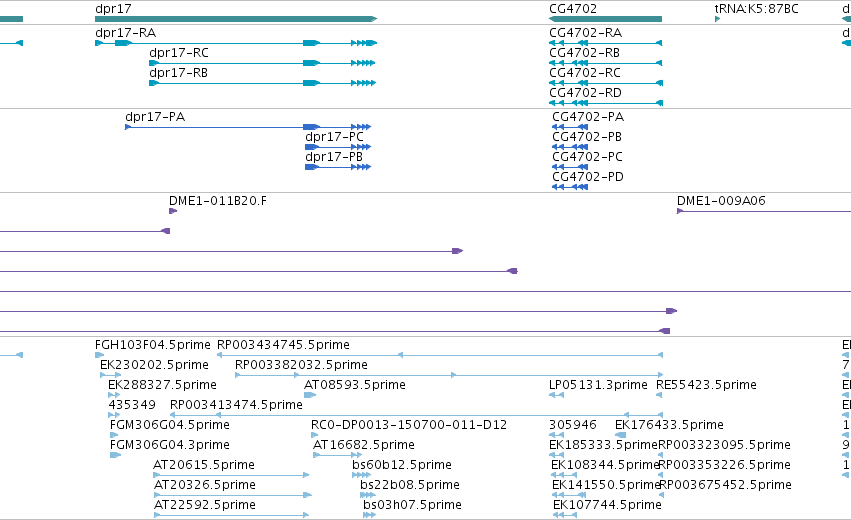Click the RP003675452.5prime EST label
This screenshot has height=520, width=851.
pyautogui.click(x=726, y=485)
